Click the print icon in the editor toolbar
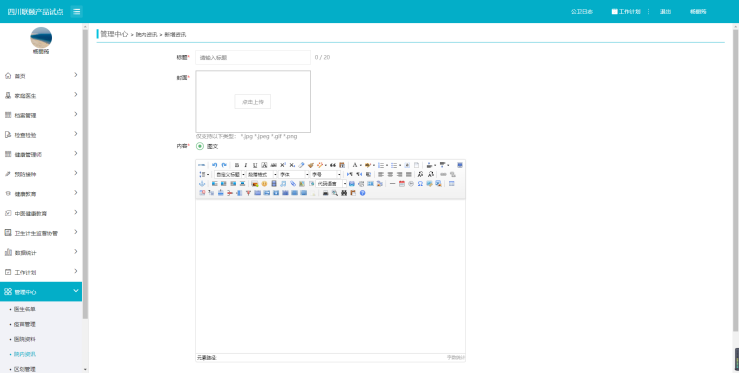 [x=325, y=193]
